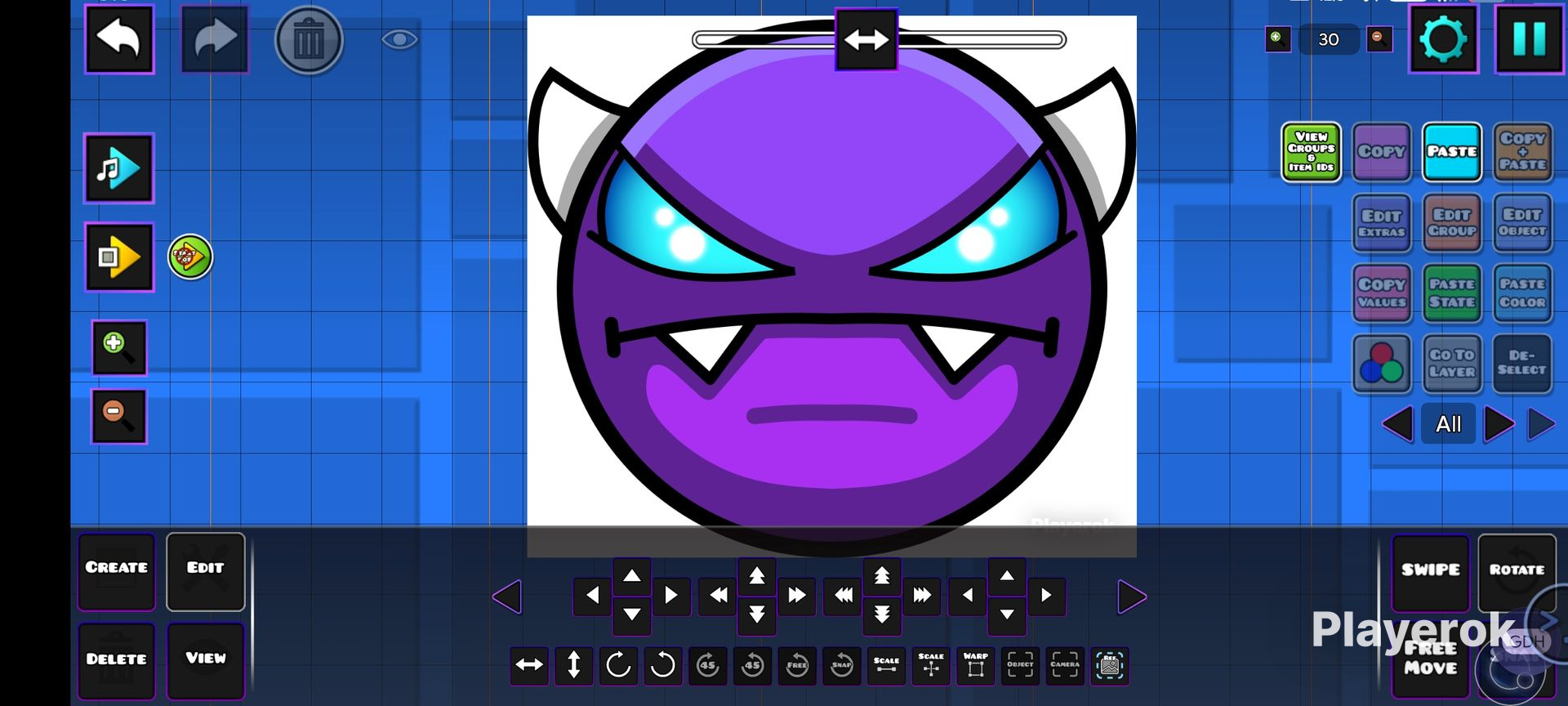This screenshot has height=706, width=1568.
Task: Move object up with triple-arrow button
Action: [x=882, y=576]
